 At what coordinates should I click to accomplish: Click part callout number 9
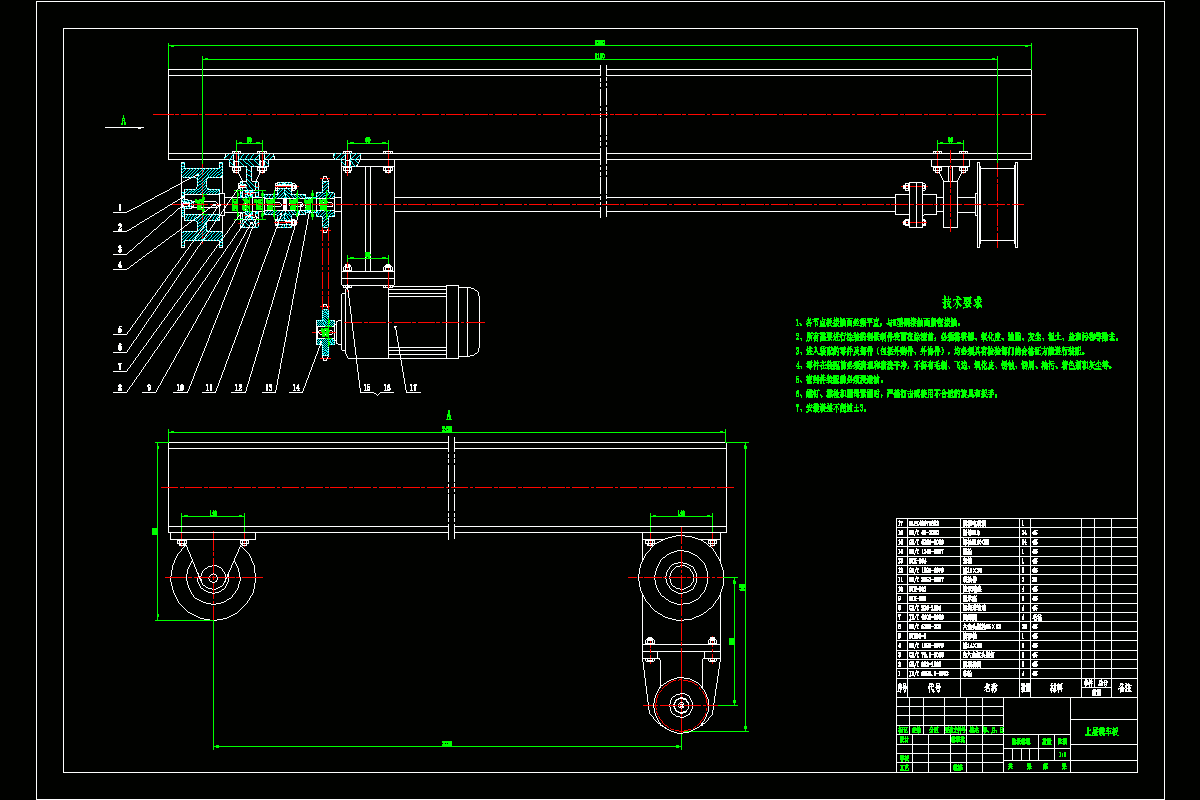click(150, 387)
